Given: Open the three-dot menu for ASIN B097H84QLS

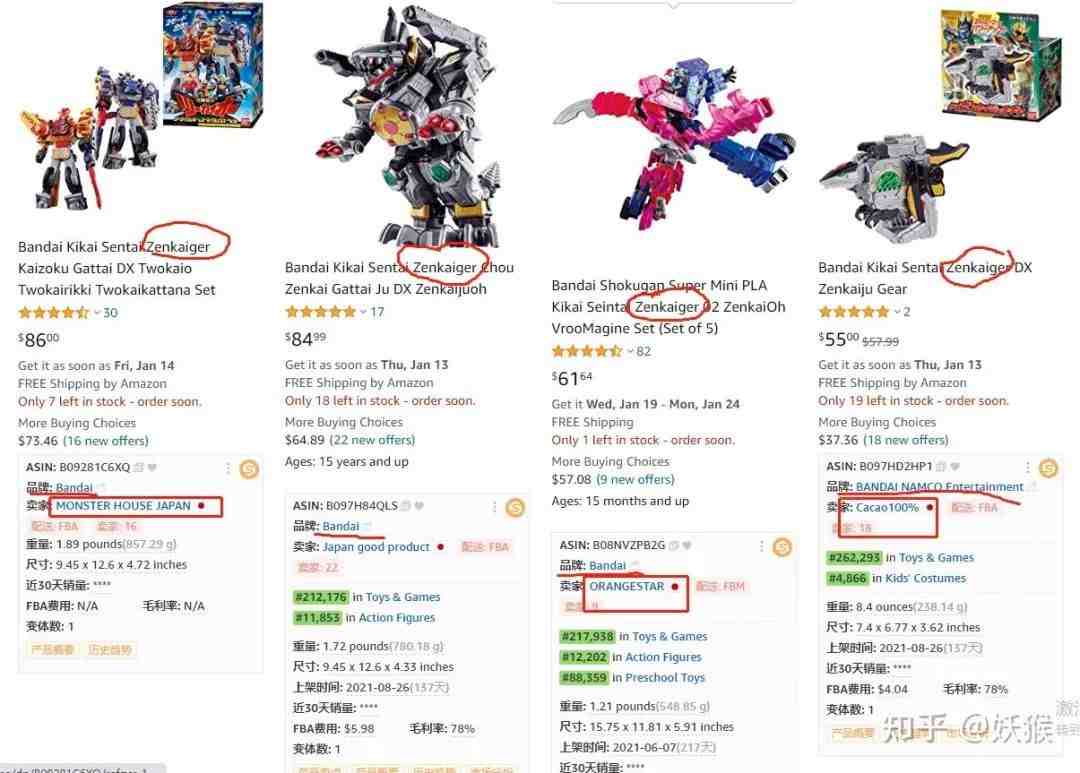Looking at the screenshot, I should (x=495, y=507).
